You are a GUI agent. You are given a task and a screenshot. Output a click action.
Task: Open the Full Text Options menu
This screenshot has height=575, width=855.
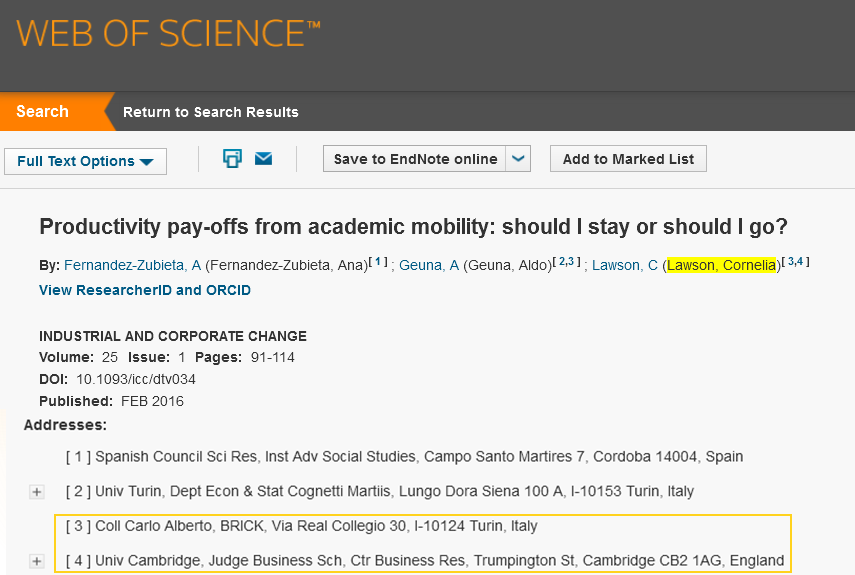(x=86, y=161)
